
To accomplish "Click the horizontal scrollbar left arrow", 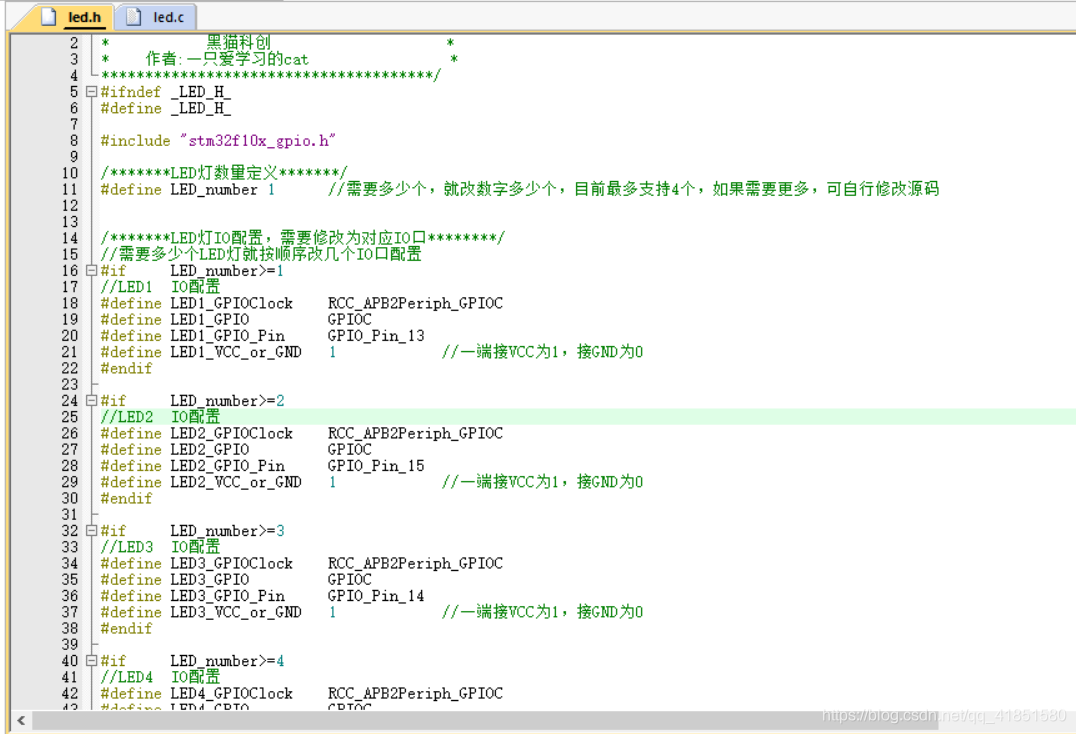I will 21,720.
